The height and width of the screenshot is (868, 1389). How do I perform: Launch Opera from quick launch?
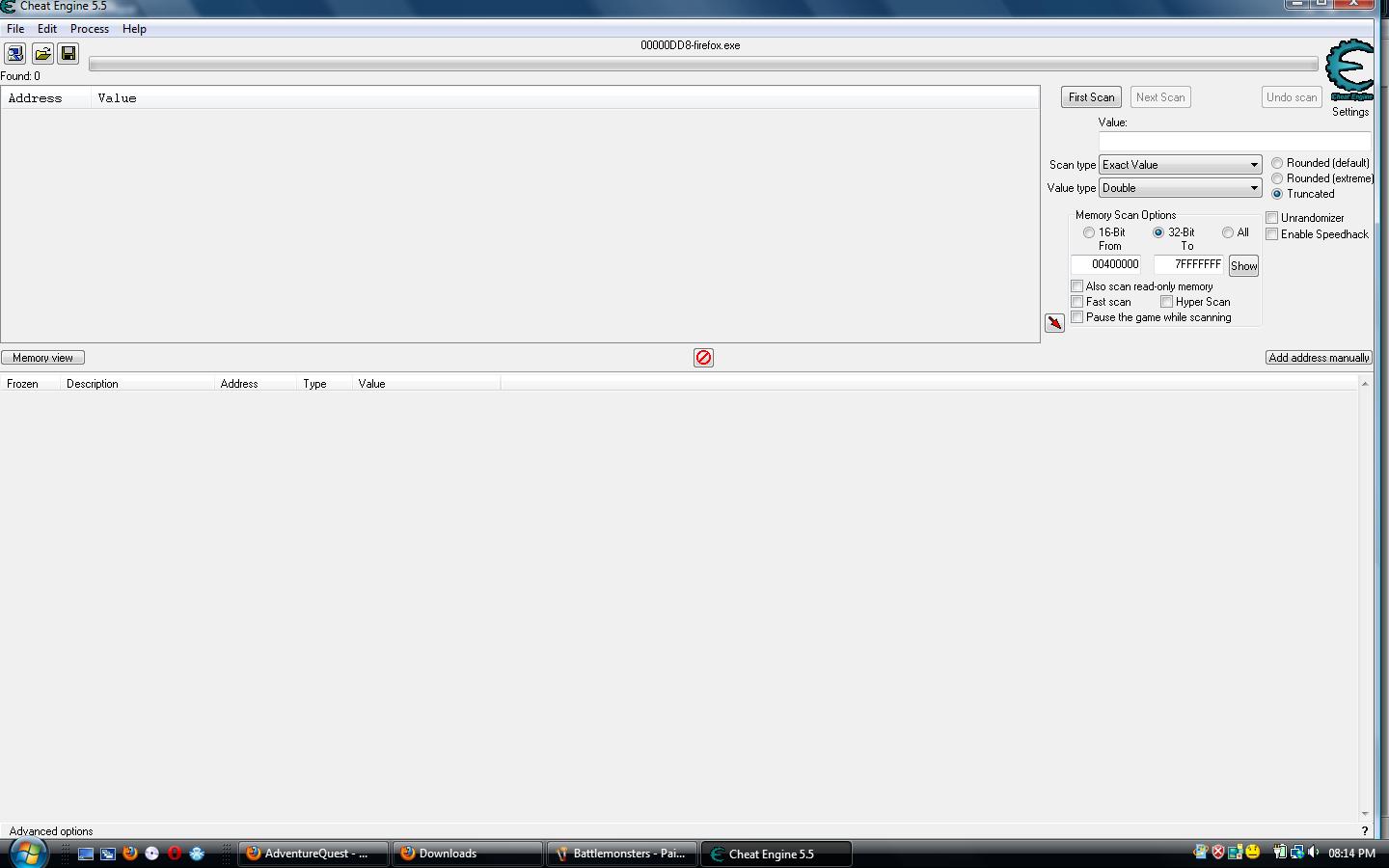175,854
